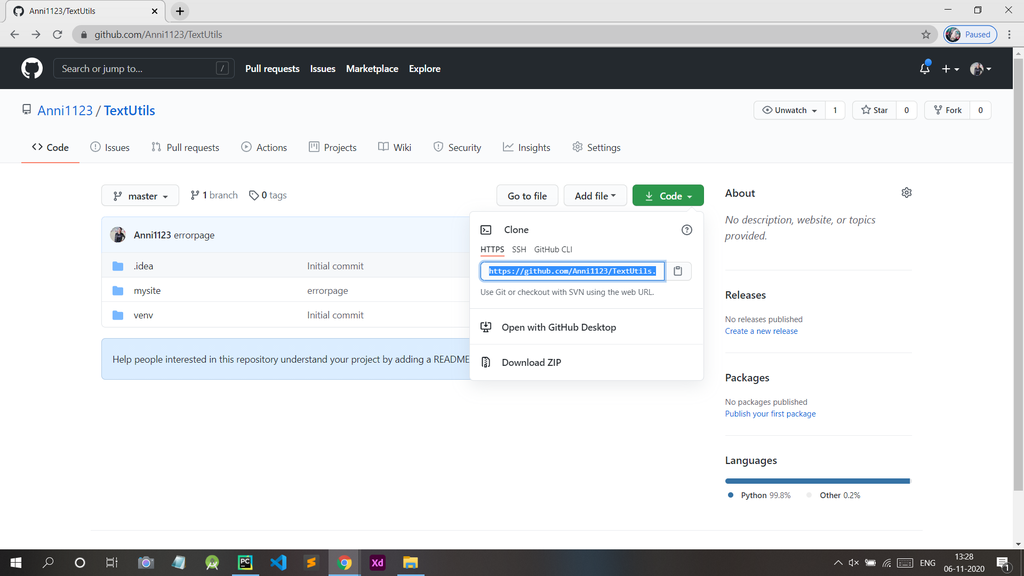Open the repository Pull requests tab
This screenshot has height=576, width=1024.
185,148
